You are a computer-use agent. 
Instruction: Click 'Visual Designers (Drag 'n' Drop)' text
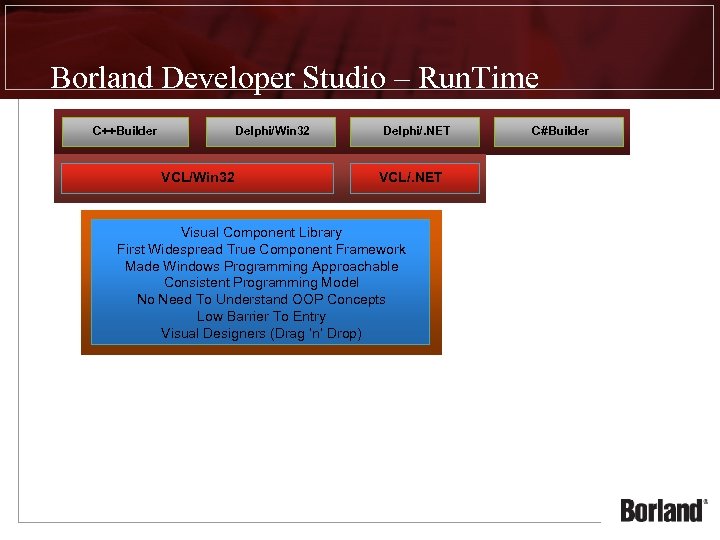click(261, 333)
